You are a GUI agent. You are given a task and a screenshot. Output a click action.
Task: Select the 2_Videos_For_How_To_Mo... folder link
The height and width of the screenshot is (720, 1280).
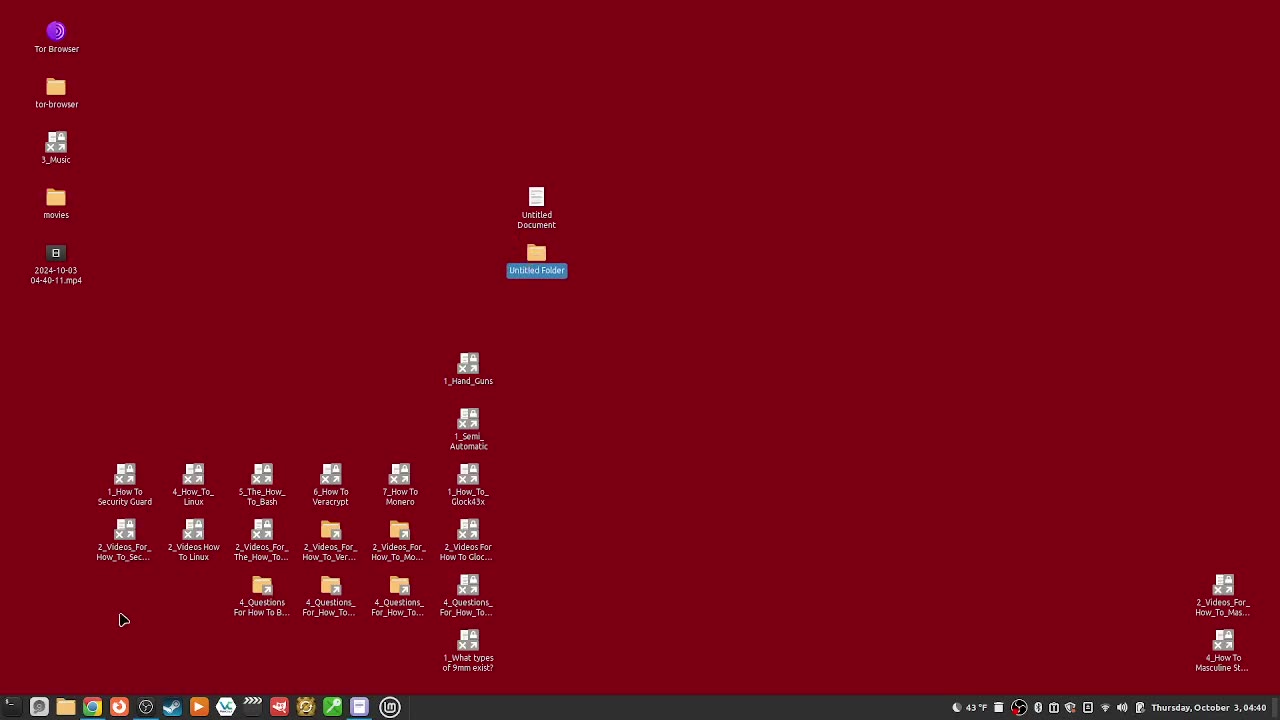point(399,540)
